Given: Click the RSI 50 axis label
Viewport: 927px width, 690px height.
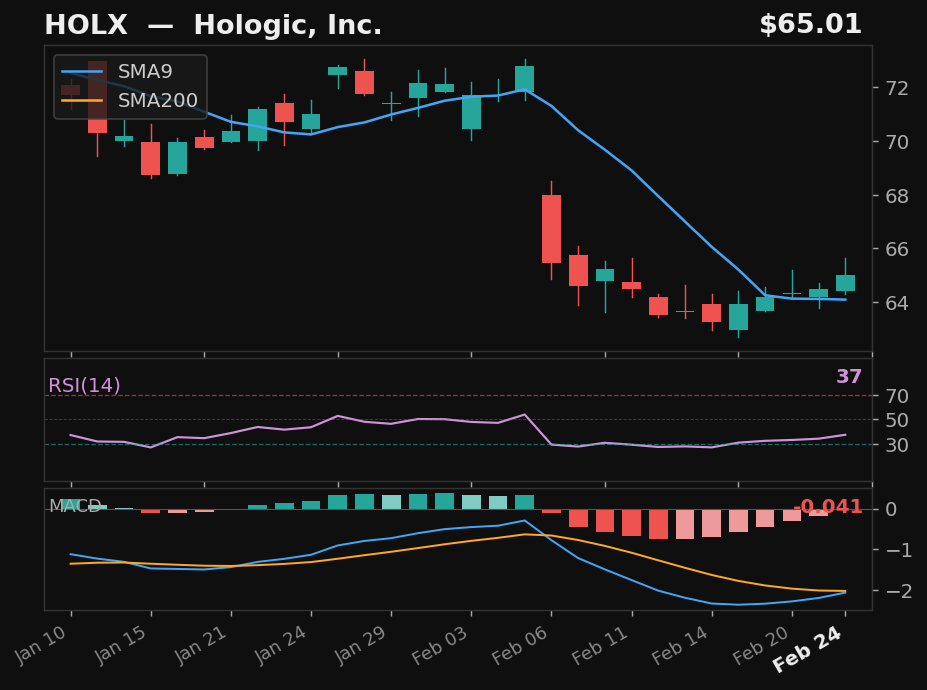Looking at the screenshot, I should coord(896,420).
